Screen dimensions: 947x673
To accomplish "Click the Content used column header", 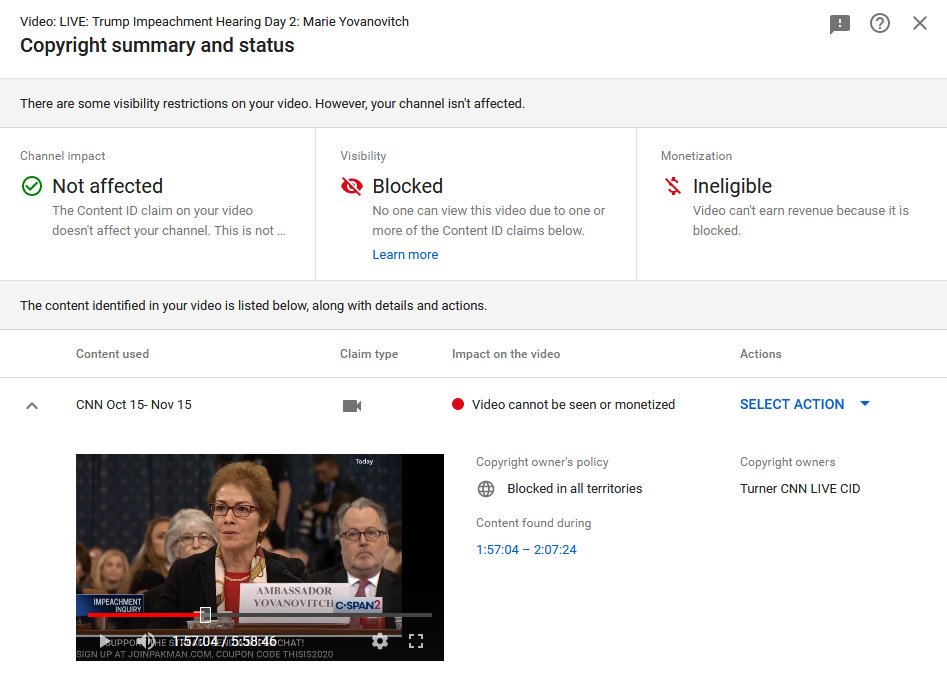I will click(112, 354).
